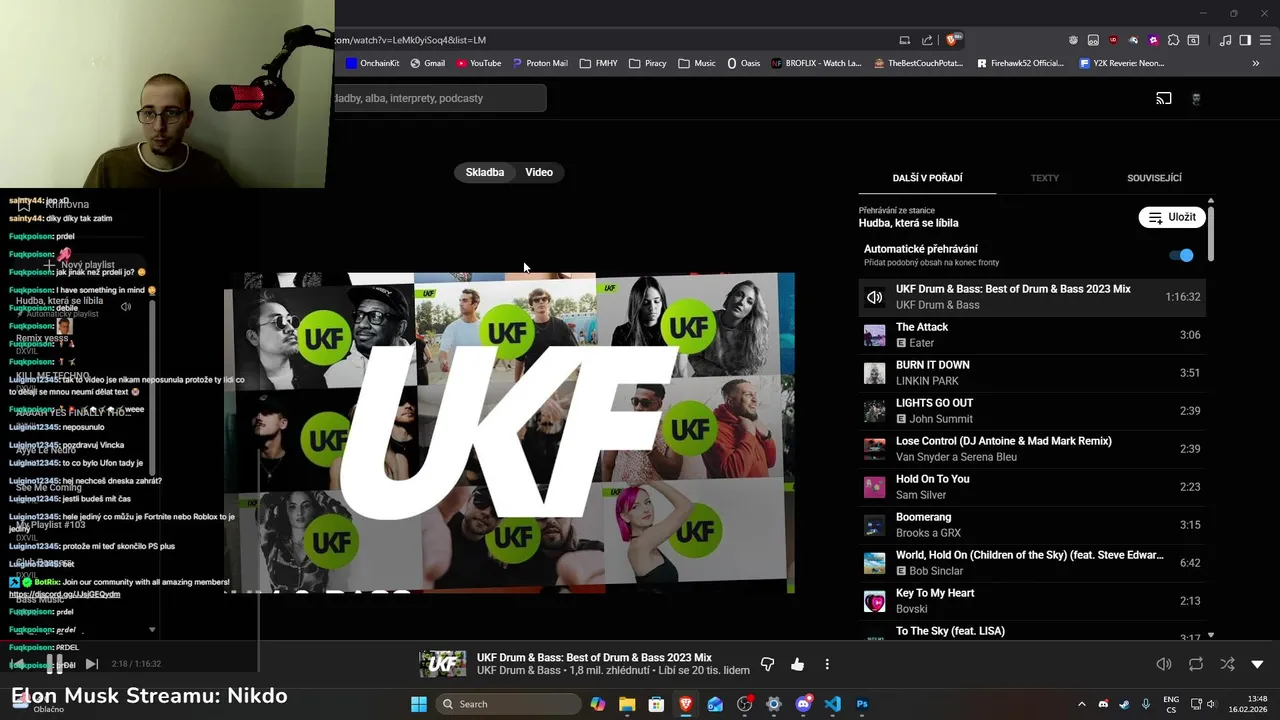
Task: Like the current track with thumbs up
Action: click(797, 664)
